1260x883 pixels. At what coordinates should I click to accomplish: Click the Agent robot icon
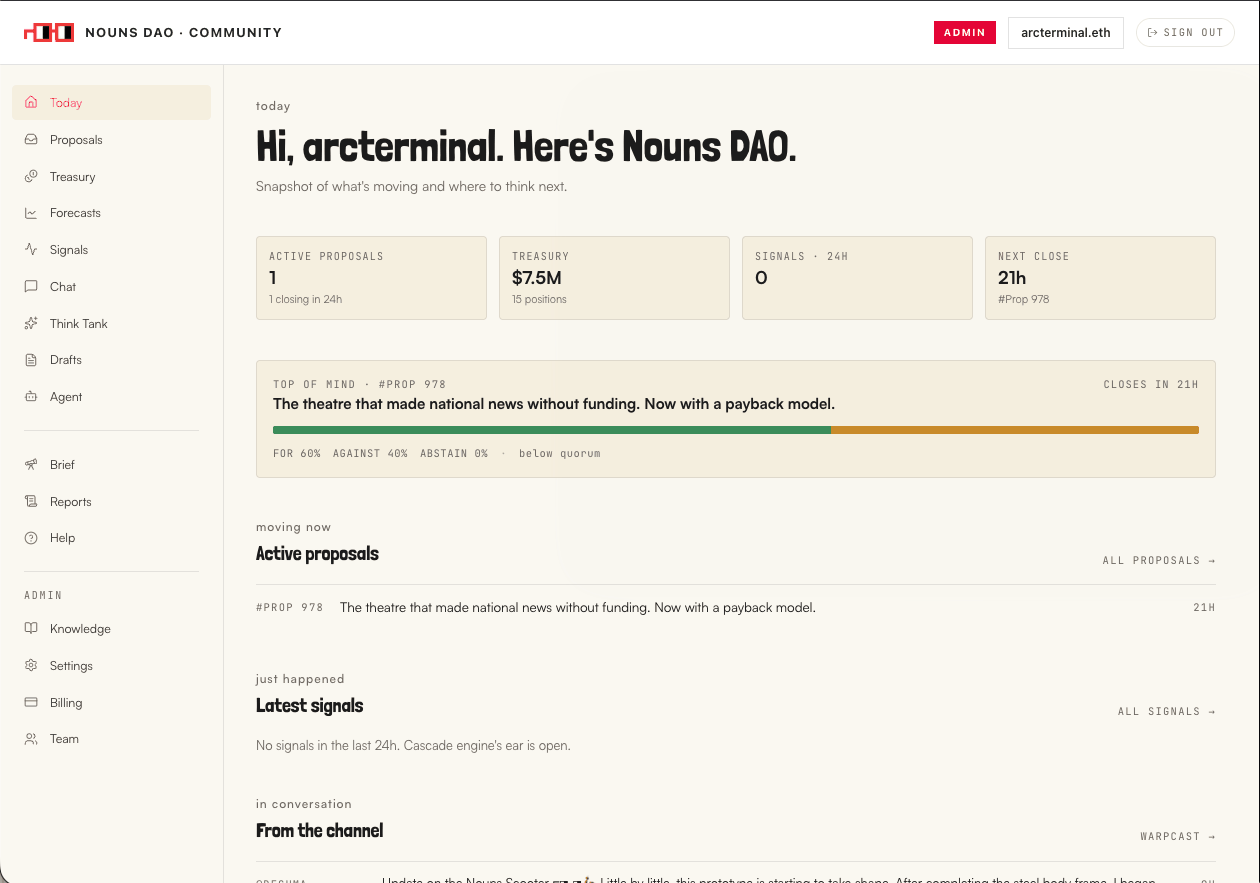[31, 397]
